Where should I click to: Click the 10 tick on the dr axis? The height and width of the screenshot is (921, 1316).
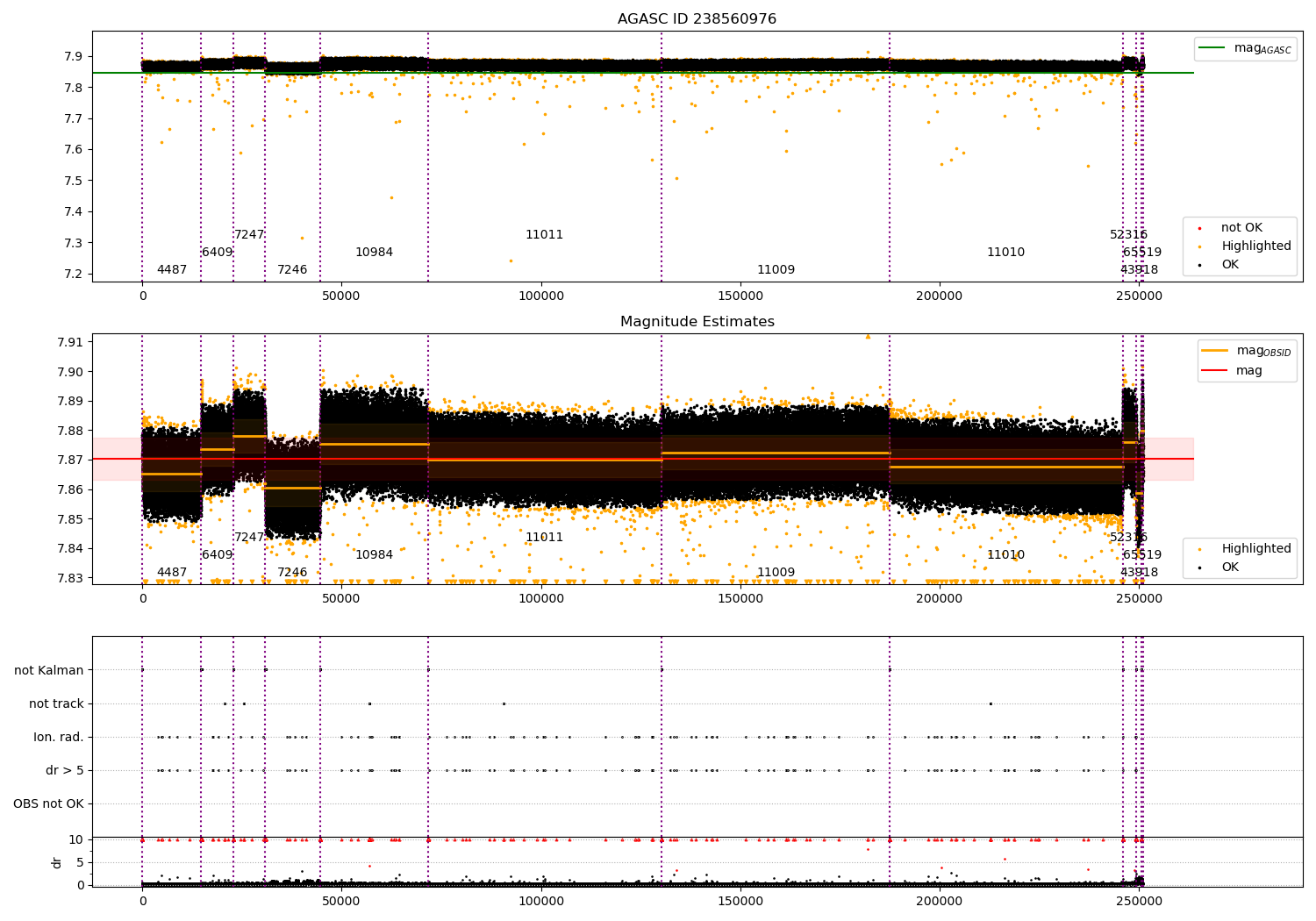click(75, 840)
